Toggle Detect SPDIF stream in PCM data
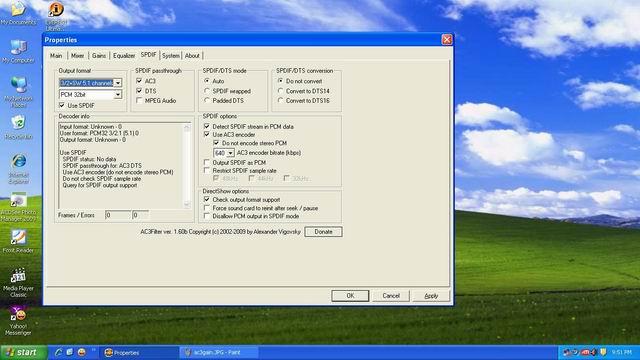 207,127
